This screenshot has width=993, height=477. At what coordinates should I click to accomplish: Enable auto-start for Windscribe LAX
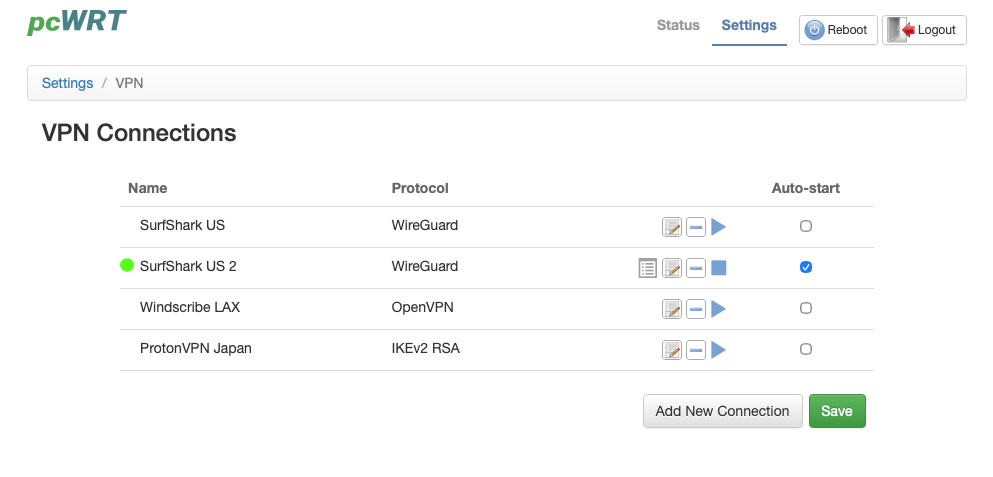point(806,308)
